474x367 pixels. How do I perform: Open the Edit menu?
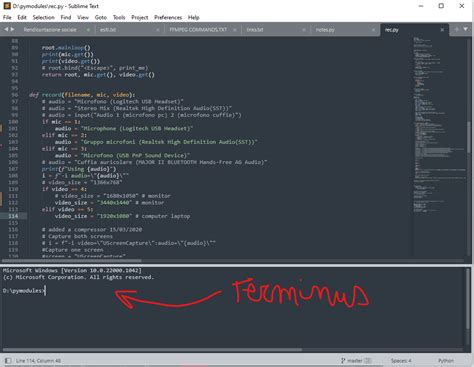[22, 17]
